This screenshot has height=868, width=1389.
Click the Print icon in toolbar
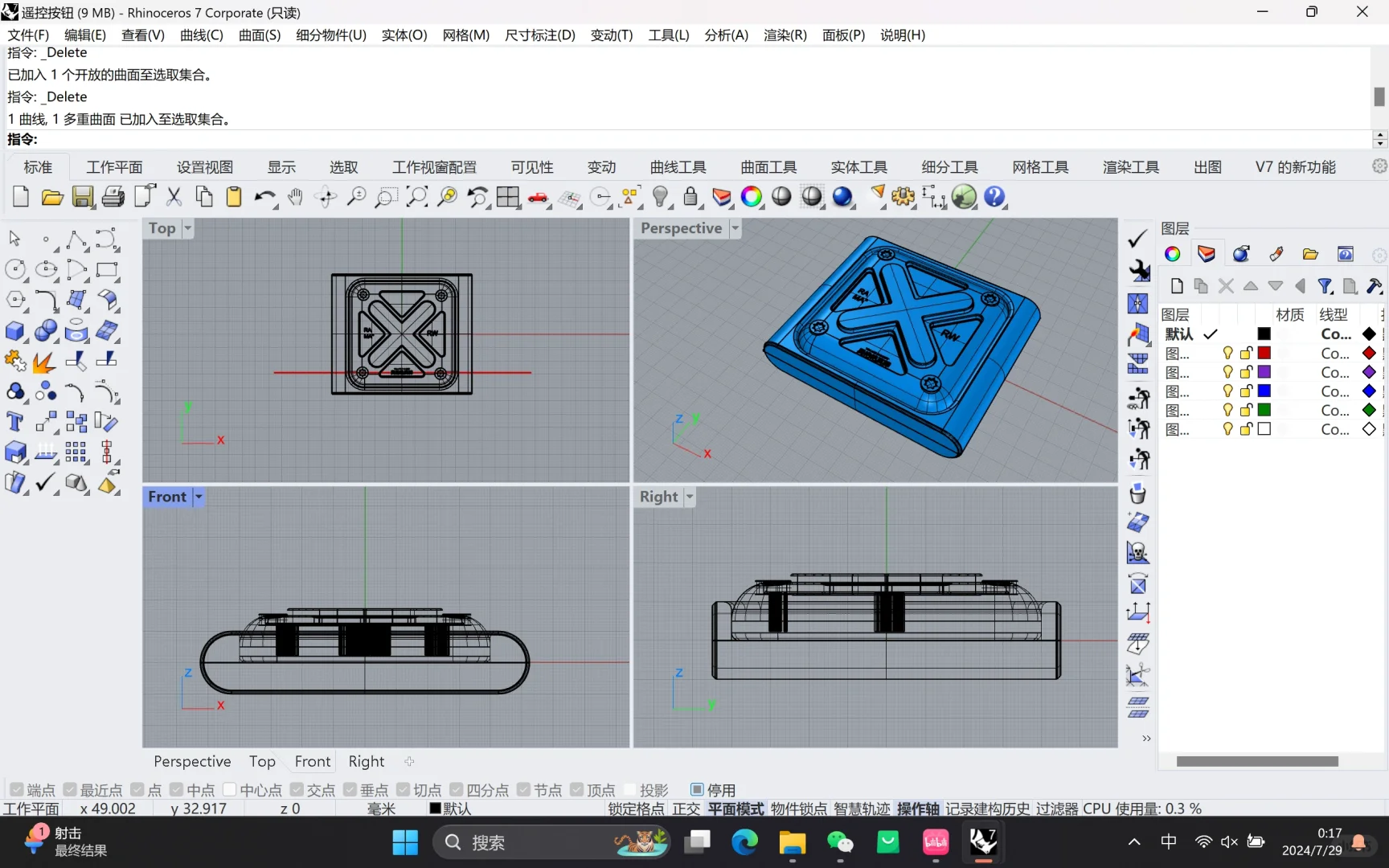point(113,197)
